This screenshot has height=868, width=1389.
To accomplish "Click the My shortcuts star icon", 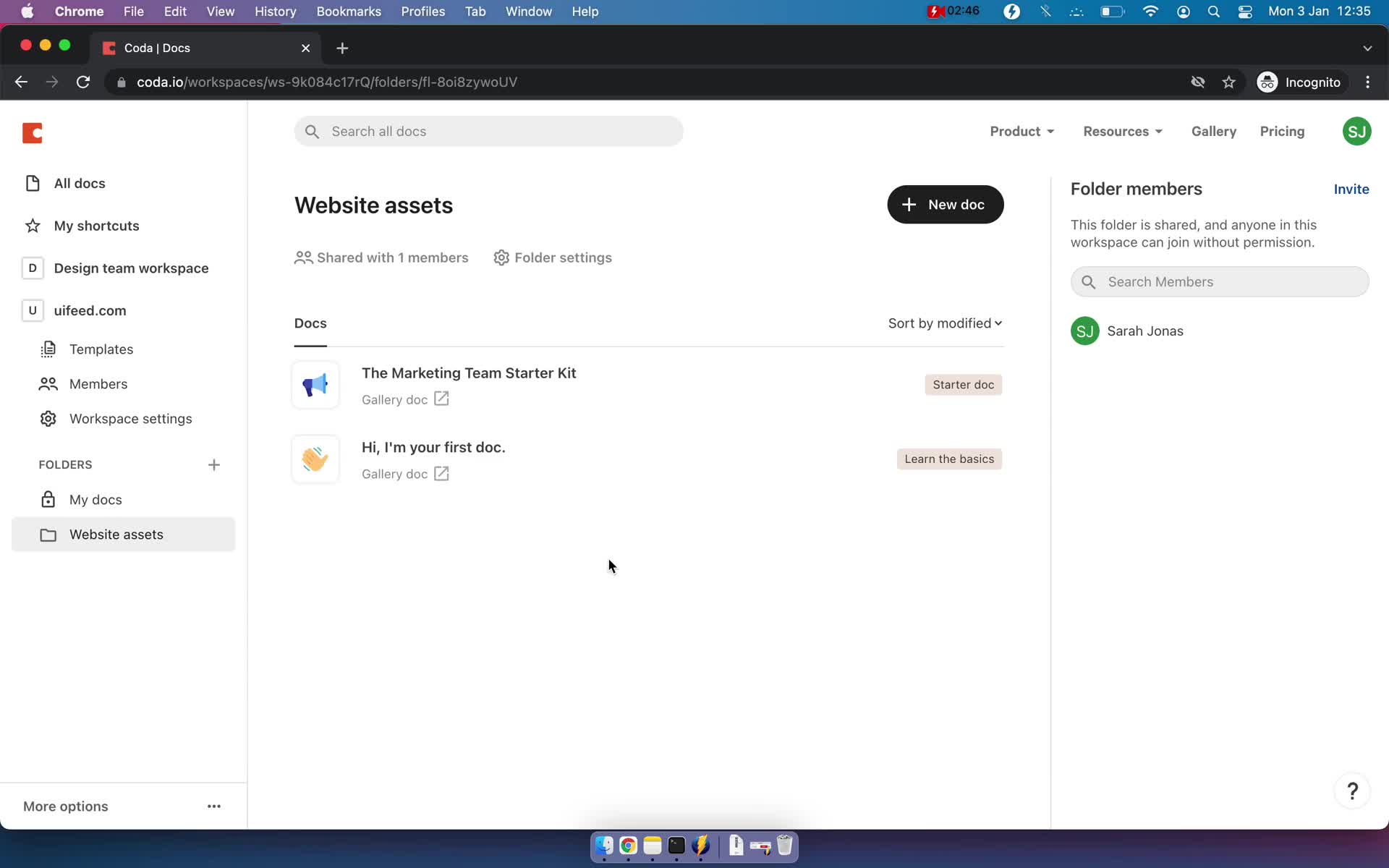I will click(x=32, y=225).
